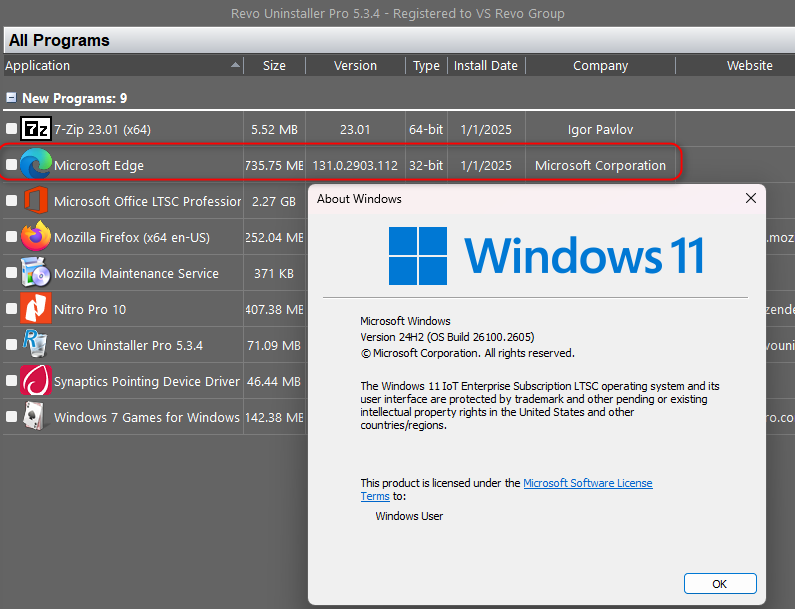795x609 pixels.
Task: Click the Nitro Pro 10 icon
Action: coord(35,308)
